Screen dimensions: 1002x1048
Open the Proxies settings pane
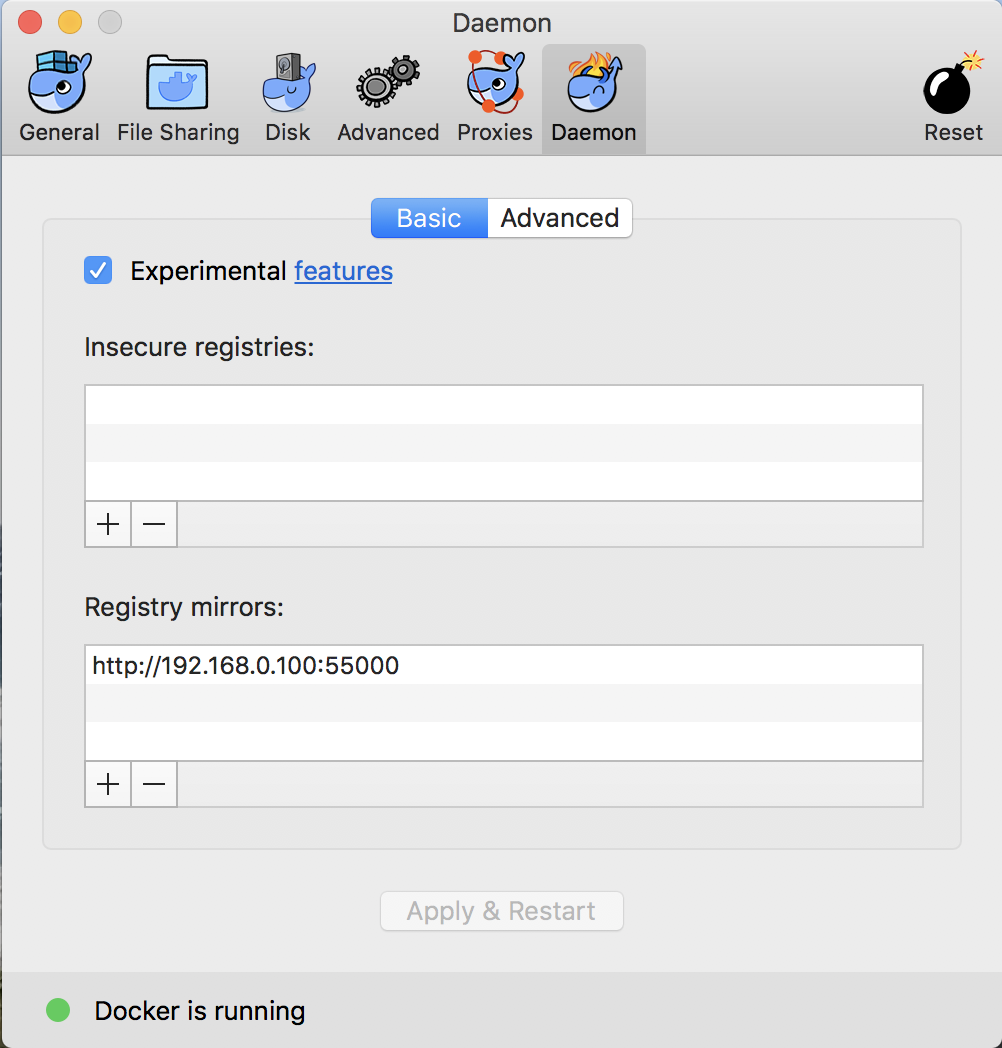(x=495, y=98)
